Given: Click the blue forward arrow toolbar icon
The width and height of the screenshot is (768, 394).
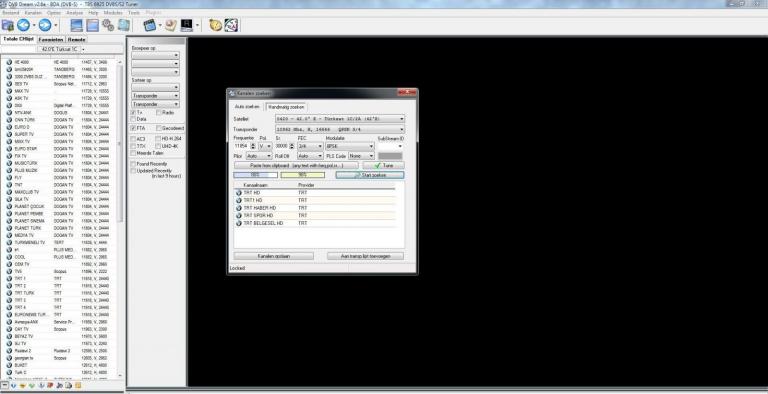Looking at the screenshot, I should 45,25.
